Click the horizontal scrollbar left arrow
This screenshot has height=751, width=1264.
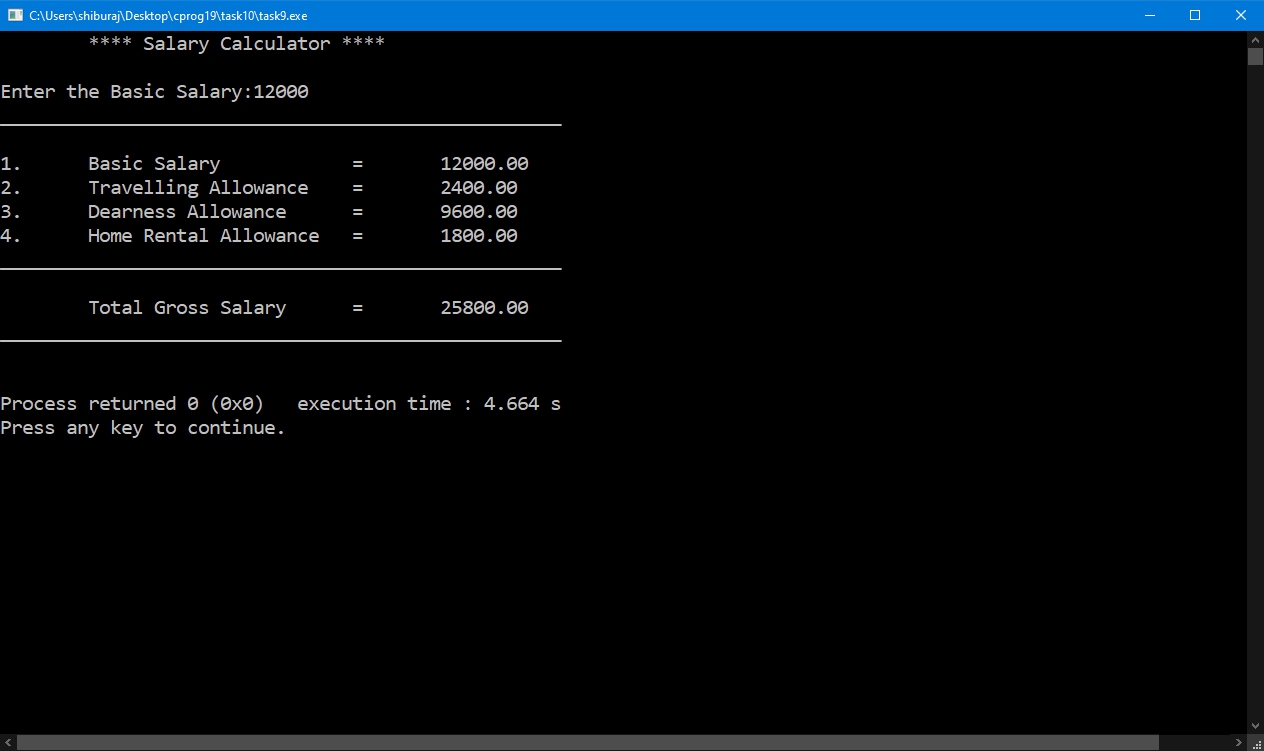(x=8, y=743)
